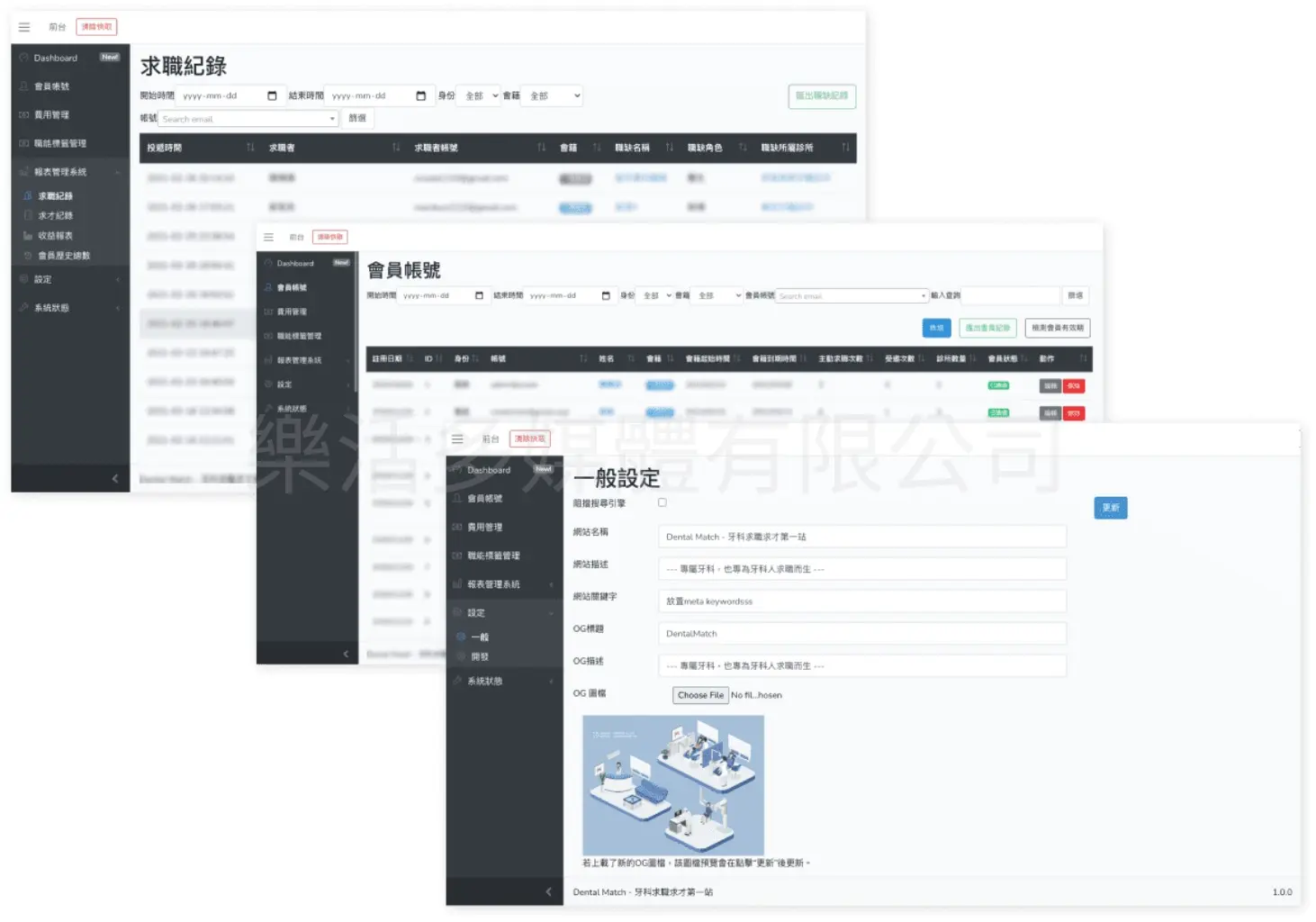Viewport: 1316px width, 922px height.
Task: Open 收益報表 in the first sidebar
Action: point(55,236)
